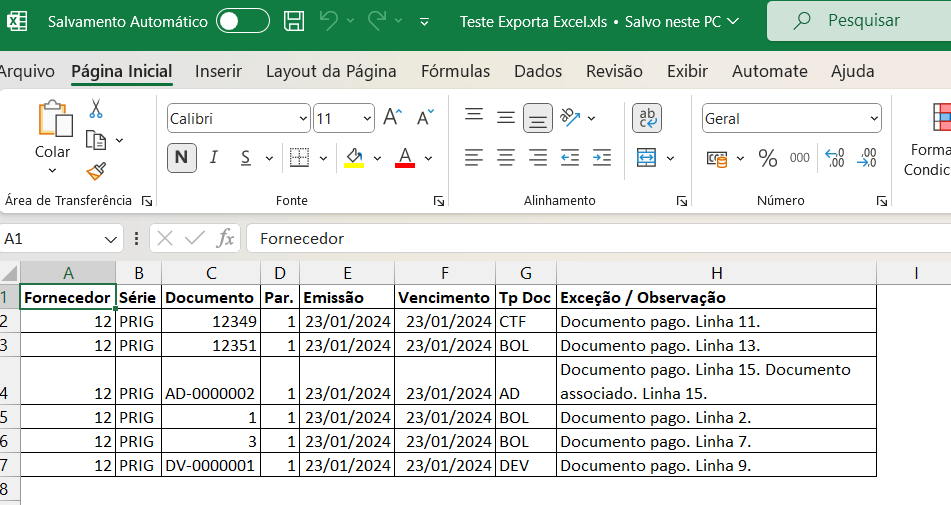Decrease indent in cell

click(570, 158)
